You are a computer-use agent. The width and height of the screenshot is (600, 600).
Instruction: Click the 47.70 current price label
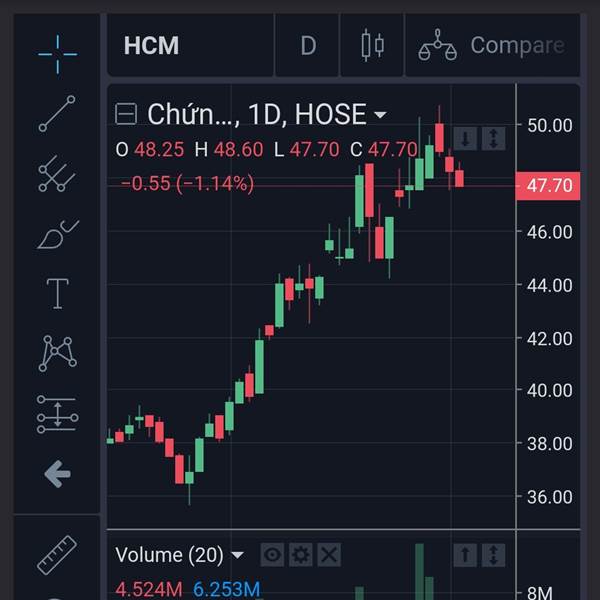coord(548,186)
